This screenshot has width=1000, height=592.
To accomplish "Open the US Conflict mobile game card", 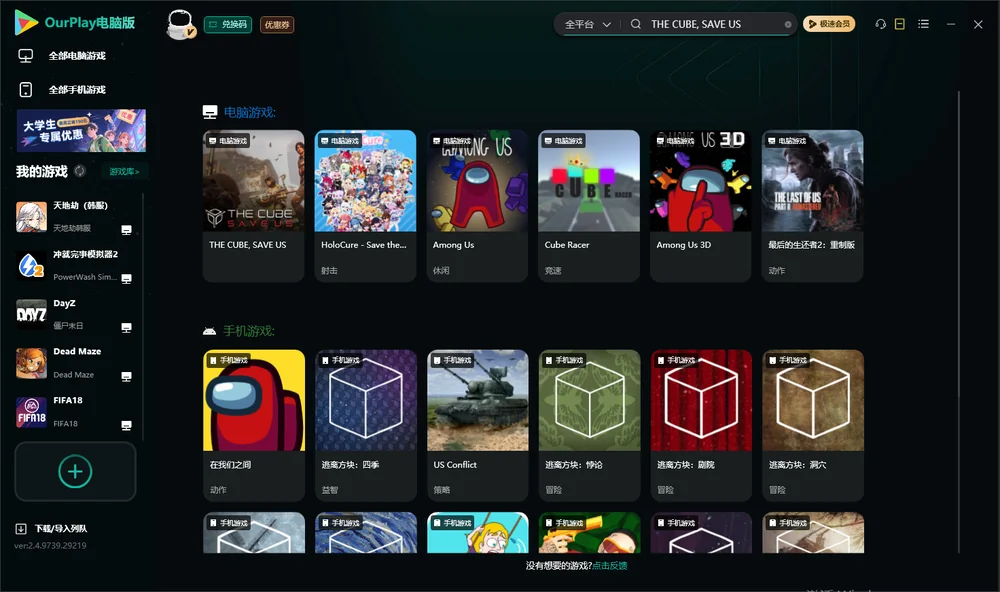I will click(478, 426).
